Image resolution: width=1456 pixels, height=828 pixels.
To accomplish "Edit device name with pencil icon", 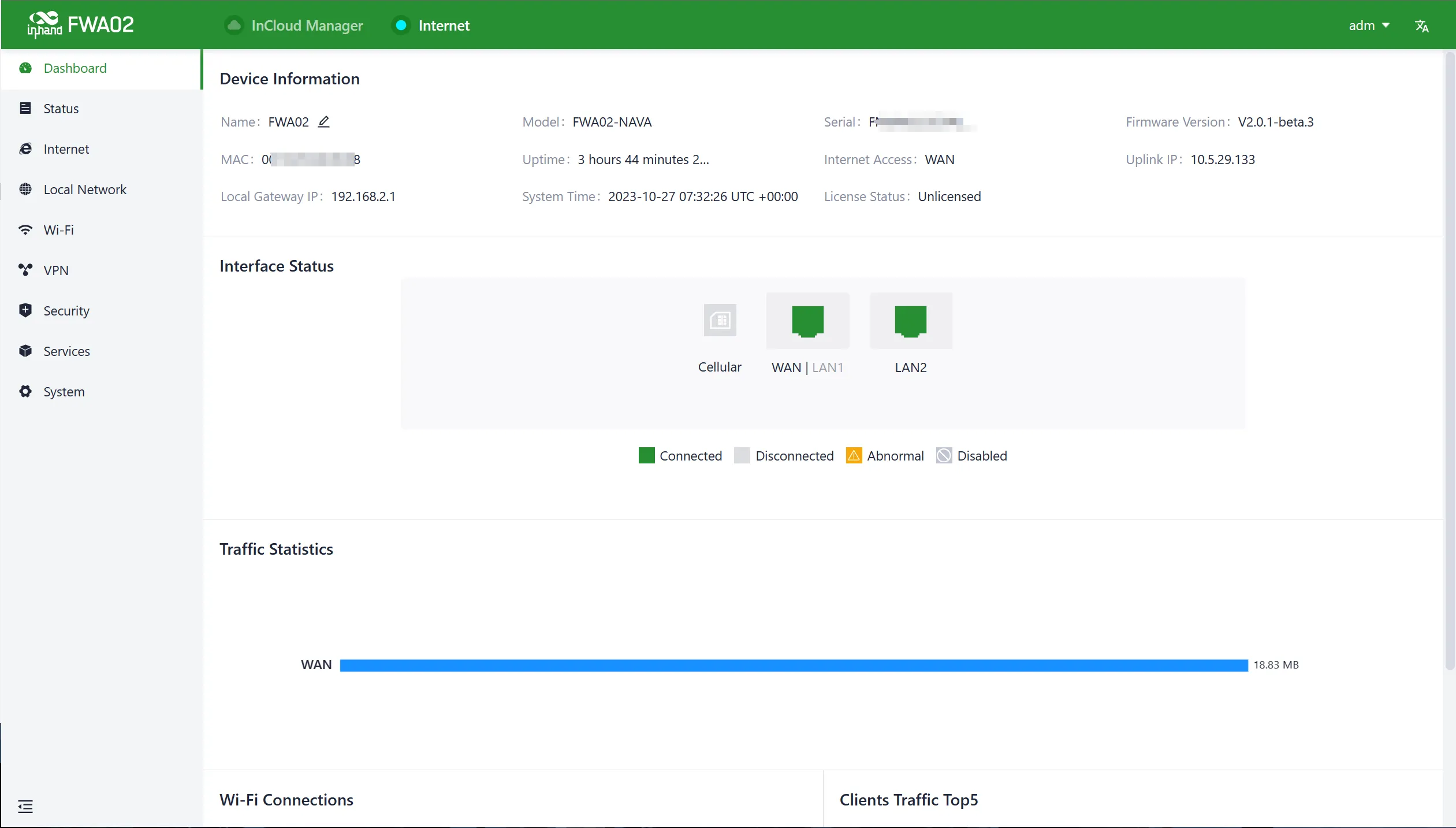I will coord(324,122).
